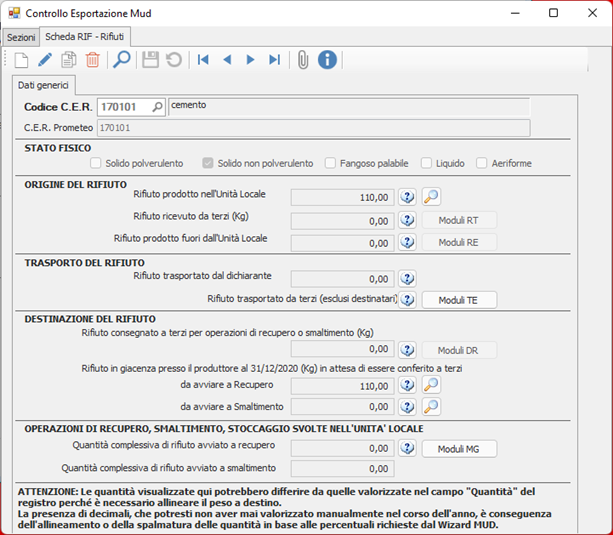Image resolution: width=613 pixels, height=535 pixels.
Task: Click the Moduli MG button
Action: (458, 449)
